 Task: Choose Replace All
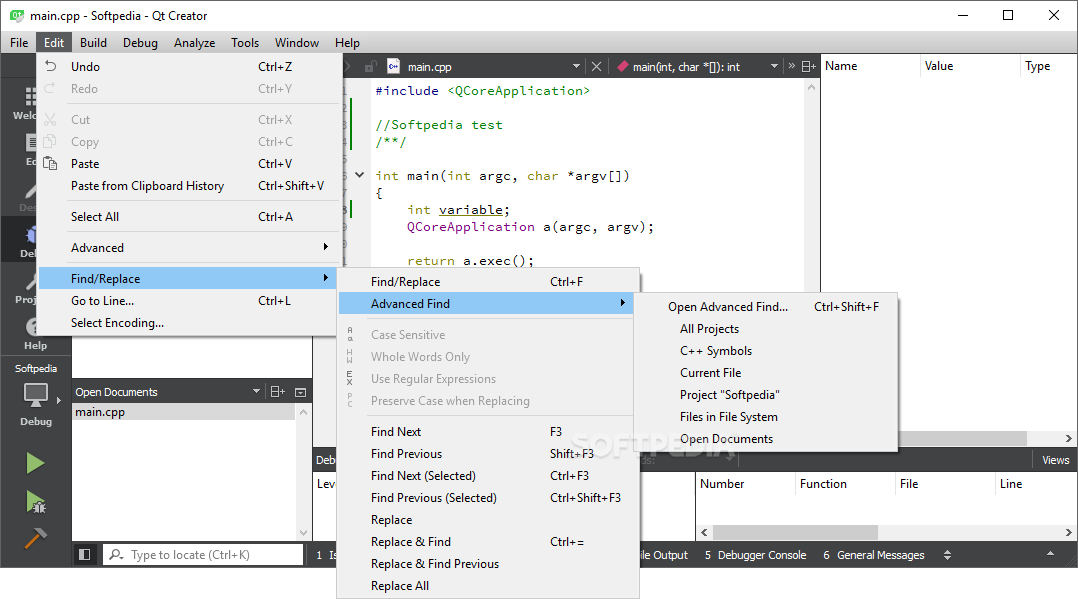coord(485,585)
